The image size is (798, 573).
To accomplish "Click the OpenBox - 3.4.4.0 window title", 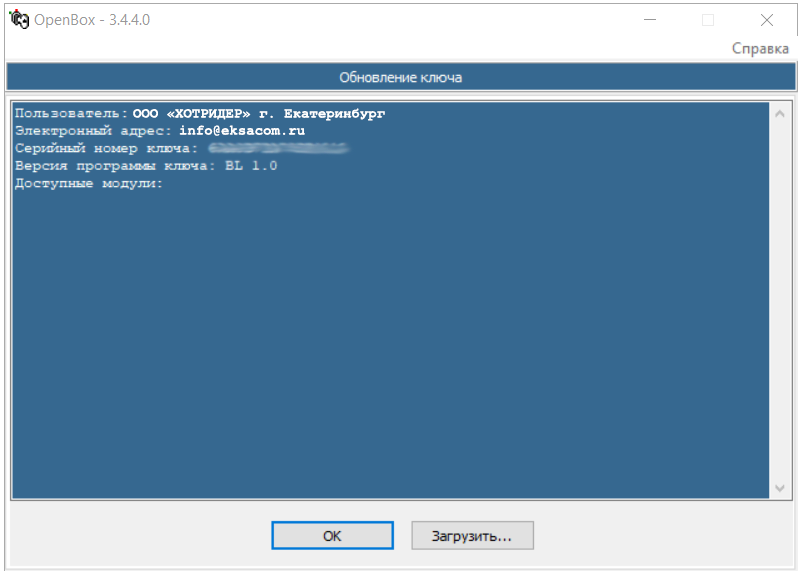I will tap(92, 20).
